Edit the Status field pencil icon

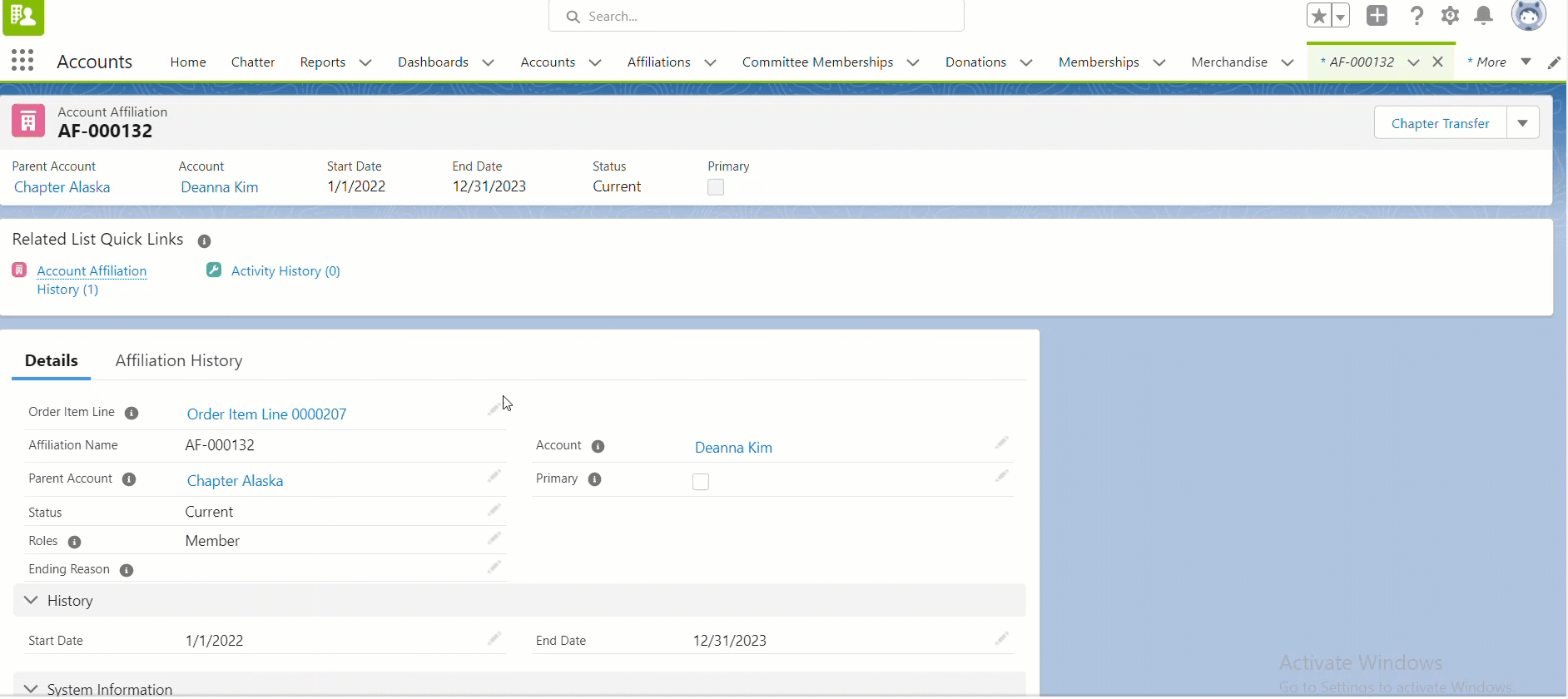point(494,510)
